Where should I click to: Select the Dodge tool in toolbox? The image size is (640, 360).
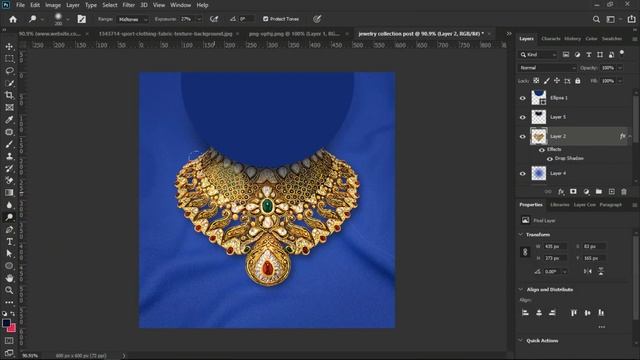click(9, 217)
